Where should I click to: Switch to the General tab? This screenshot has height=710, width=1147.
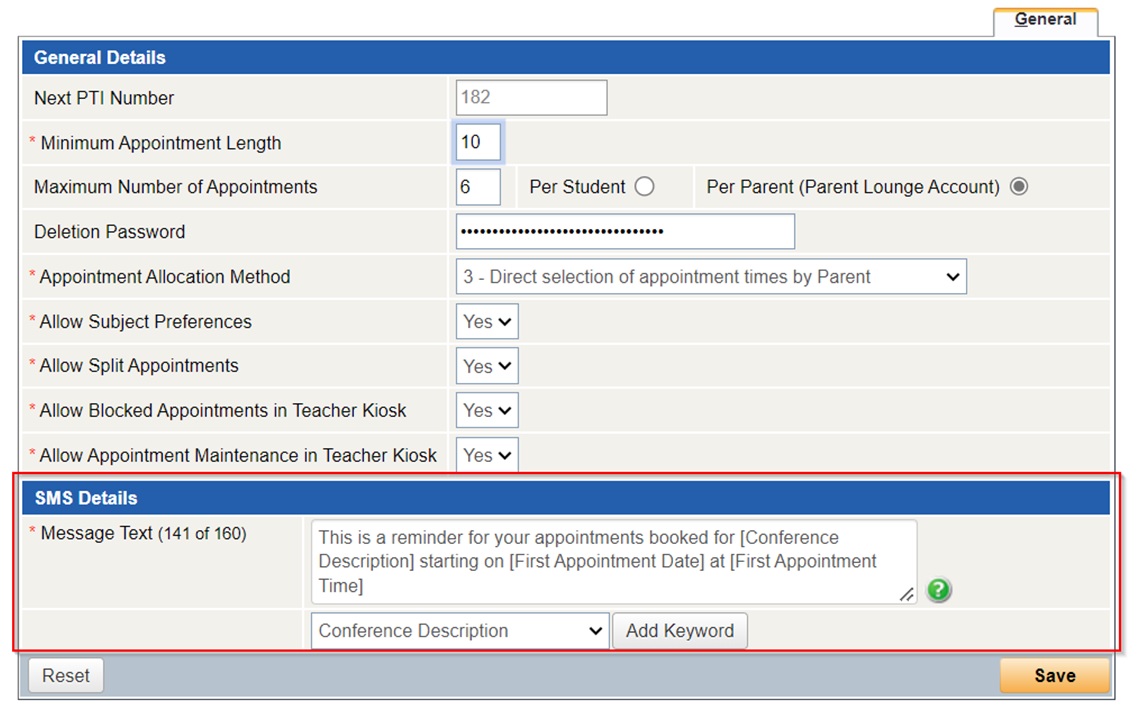pos(1045,20)
